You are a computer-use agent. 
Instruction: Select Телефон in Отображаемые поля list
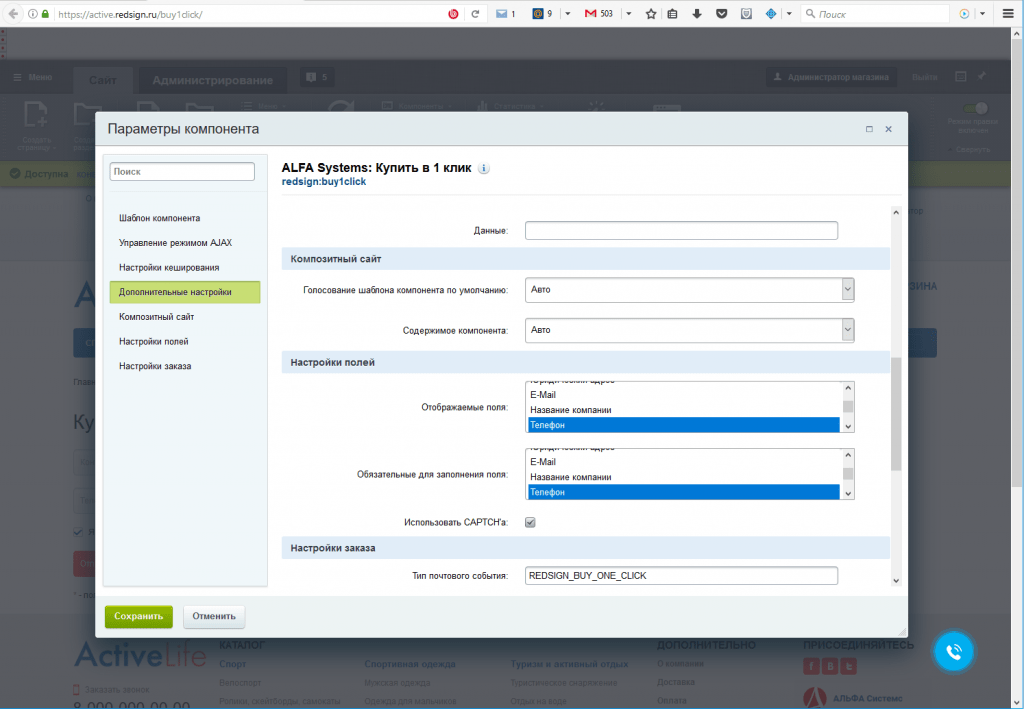point(684,425)
